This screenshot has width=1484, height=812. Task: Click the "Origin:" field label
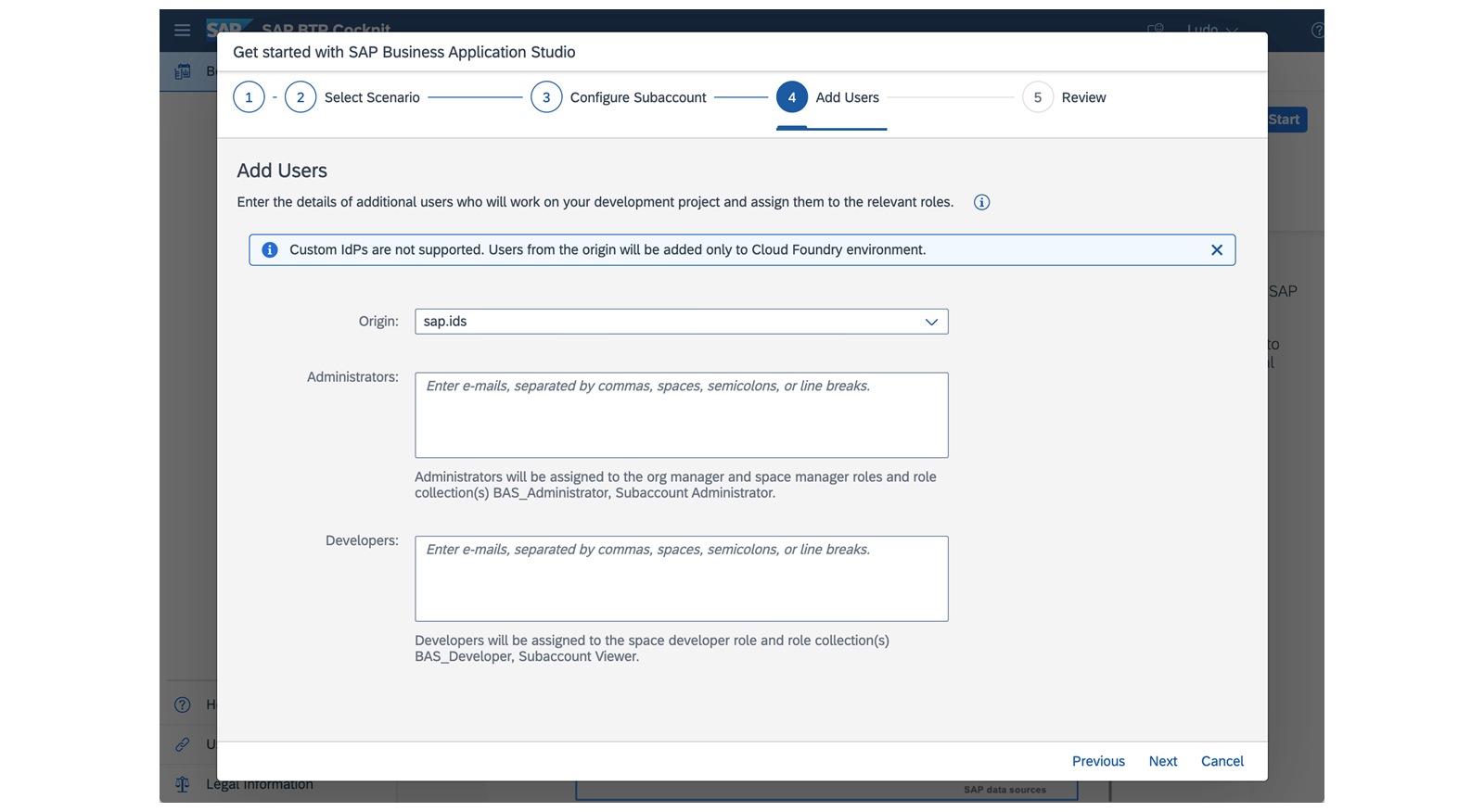click(378, 322)
